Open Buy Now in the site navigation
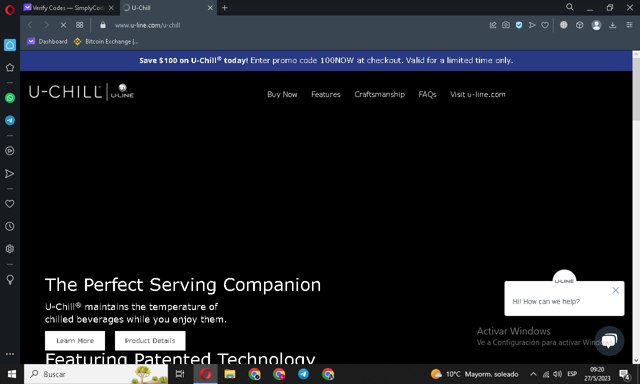Screen dimensions: 640x384 [282, 94]
